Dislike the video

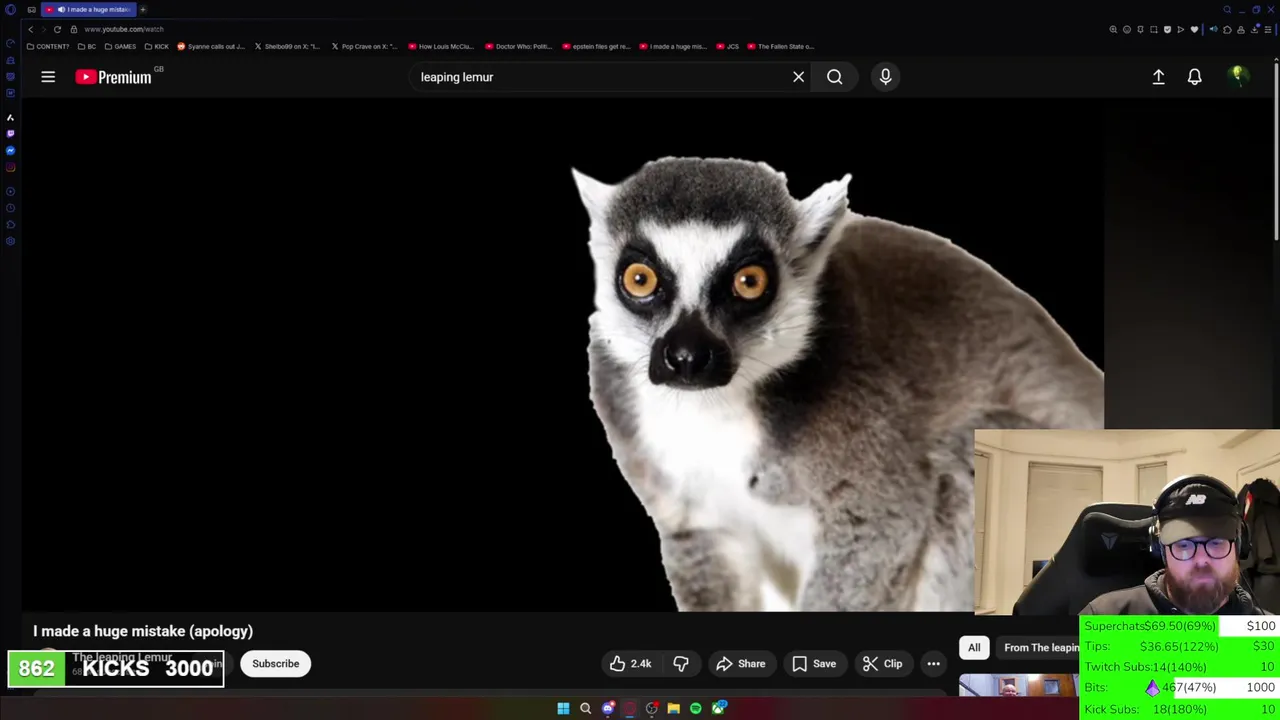(x=681, y=664)
